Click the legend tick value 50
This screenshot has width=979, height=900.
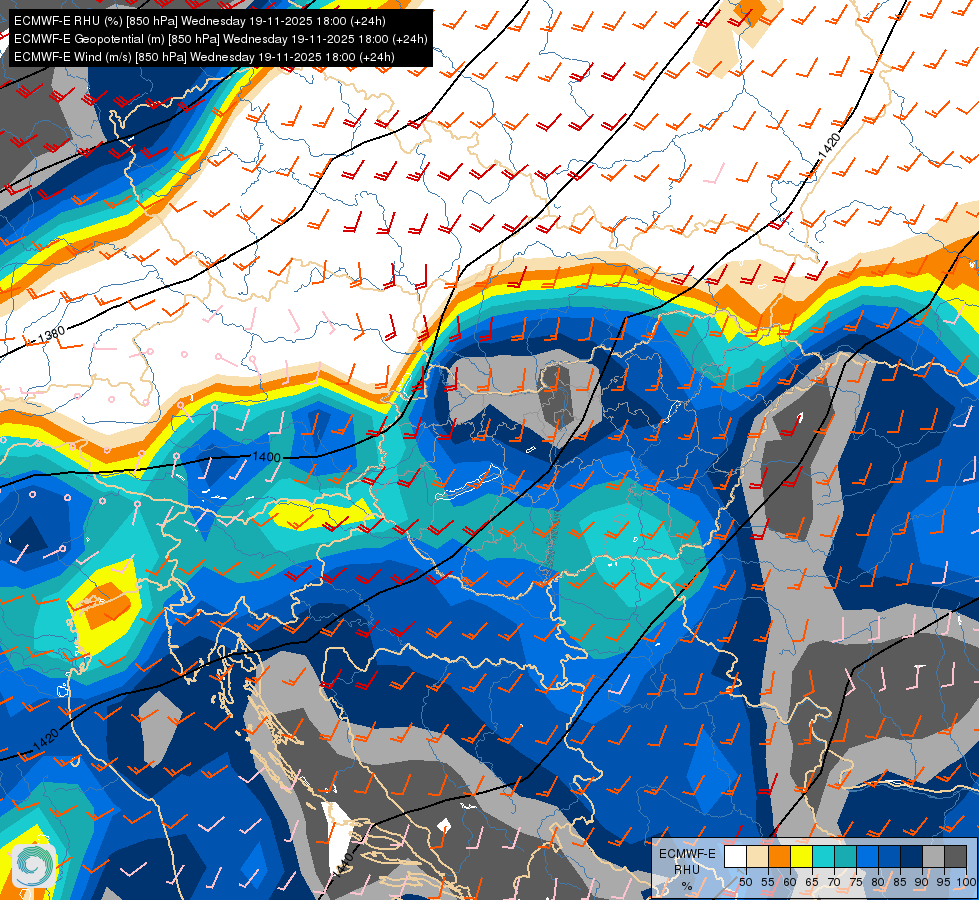tap(745, 882)
